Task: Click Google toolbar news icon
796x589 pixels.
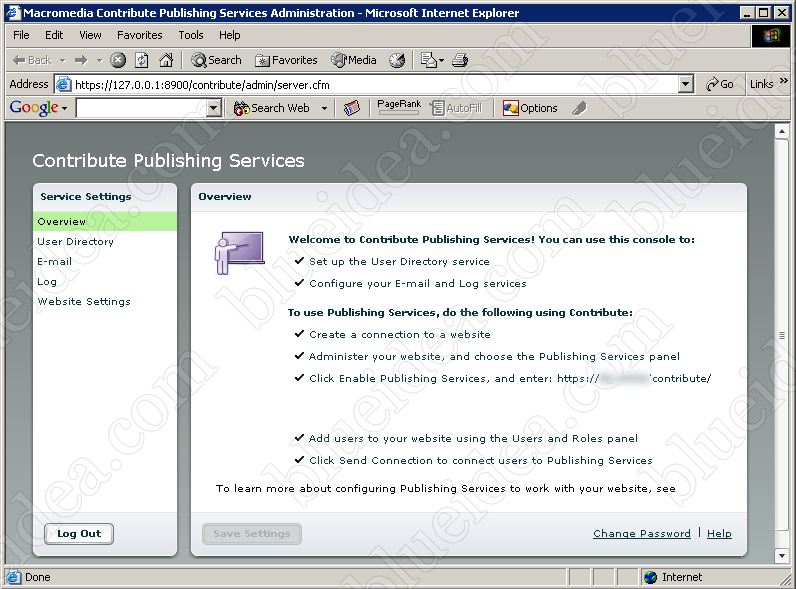Action: pyautogui.click(x=351, y=108)
